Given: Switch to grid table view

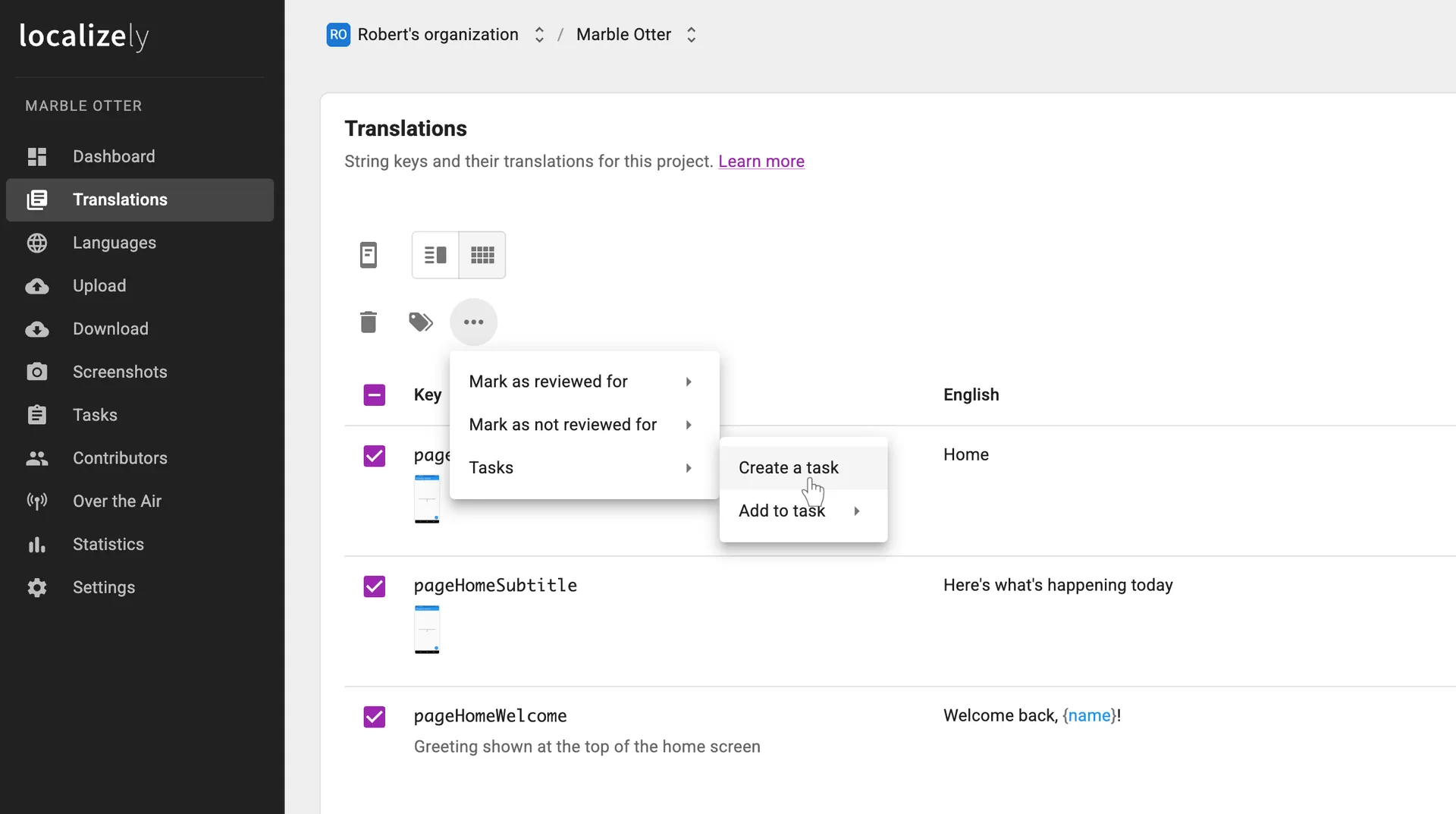Looking at the screenshot, I should pyautogui.click(x=482, y=255).
